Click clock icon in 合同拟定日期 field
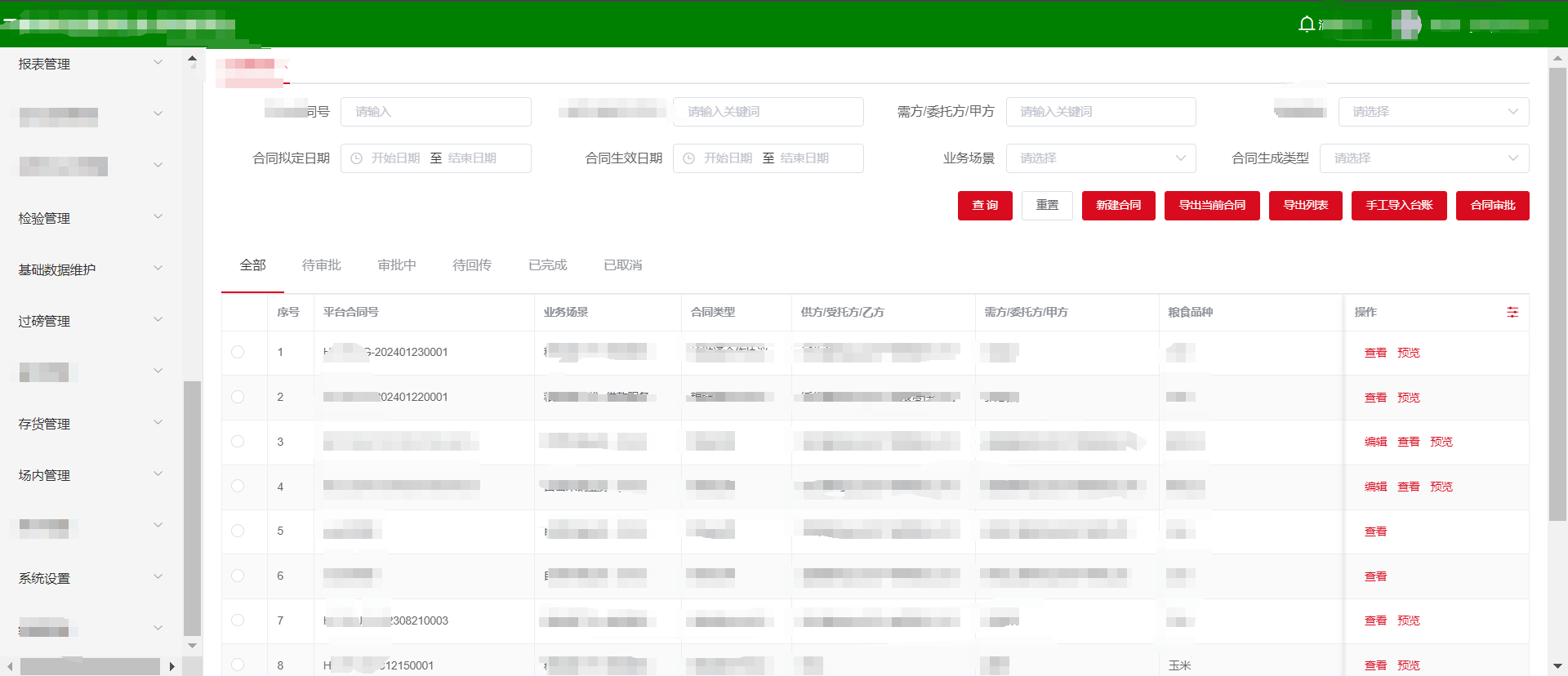This screenshot has width=1568, height=676. pos(357,158)
